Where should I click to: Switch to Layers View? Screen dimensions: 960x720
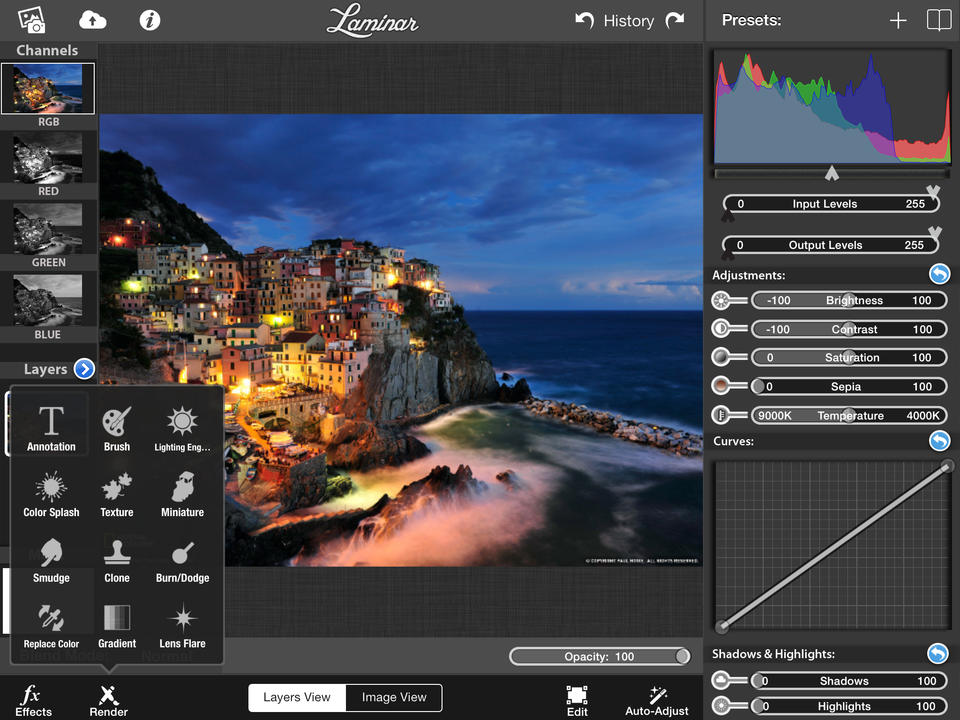coord(297,697)
